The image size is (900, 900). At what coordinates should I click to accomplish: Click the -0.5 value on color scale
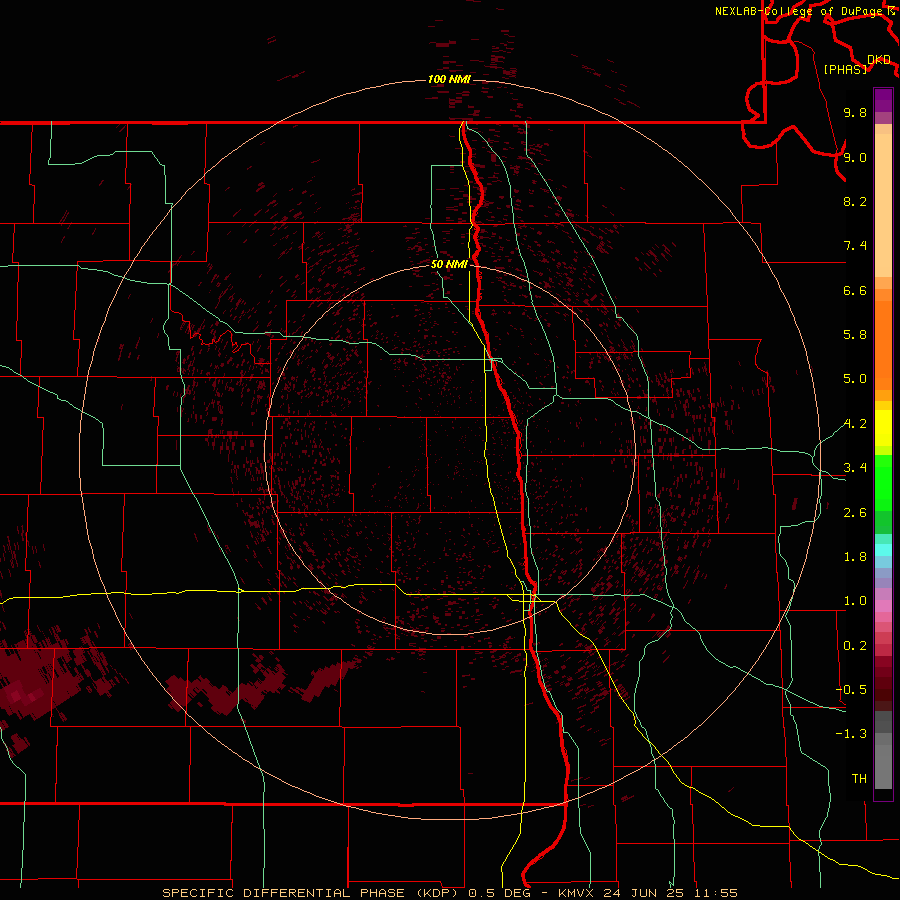(851, 690)
